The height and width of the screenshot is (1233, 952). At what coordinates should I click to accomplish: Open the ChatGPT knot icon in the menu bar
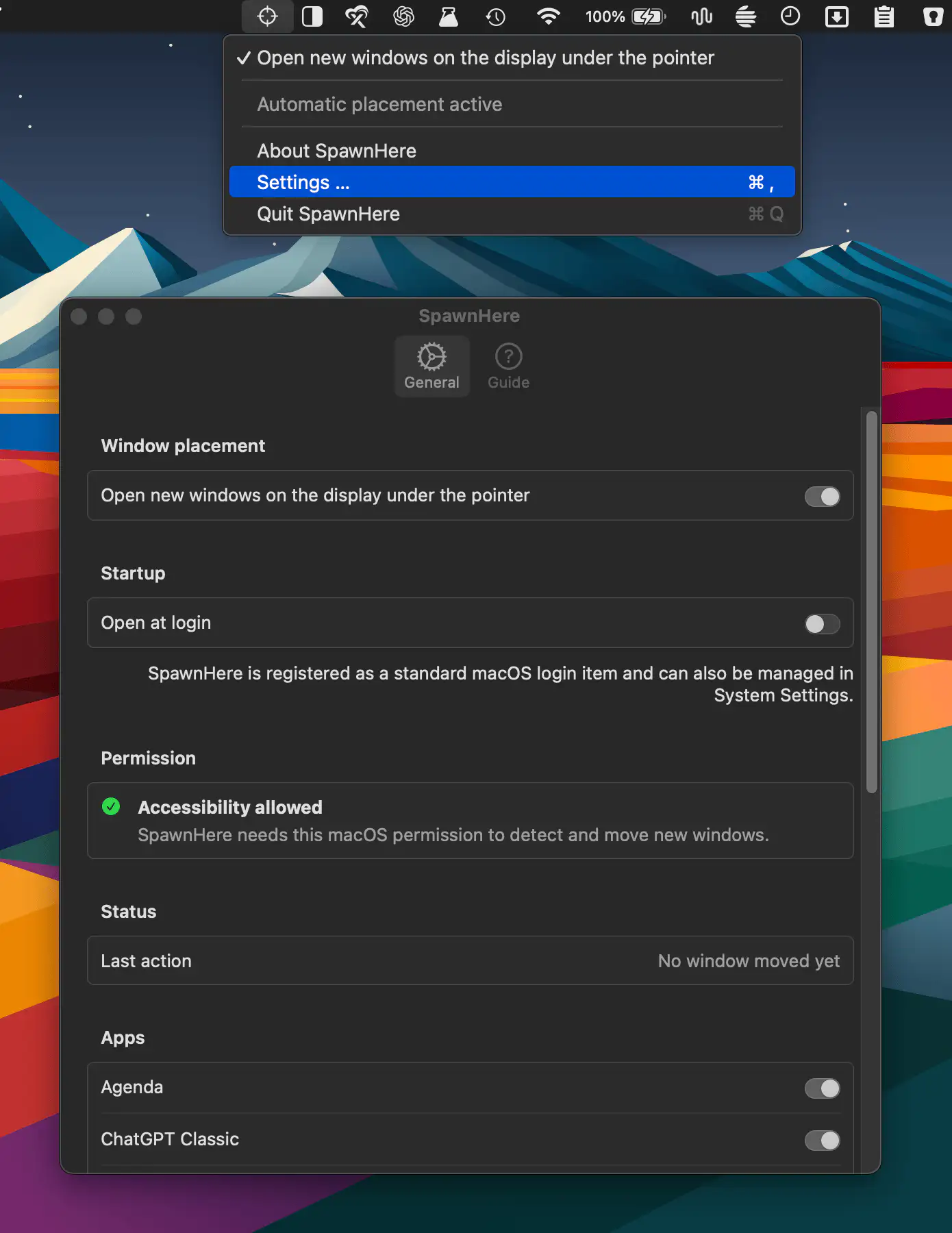click(403, 16)
